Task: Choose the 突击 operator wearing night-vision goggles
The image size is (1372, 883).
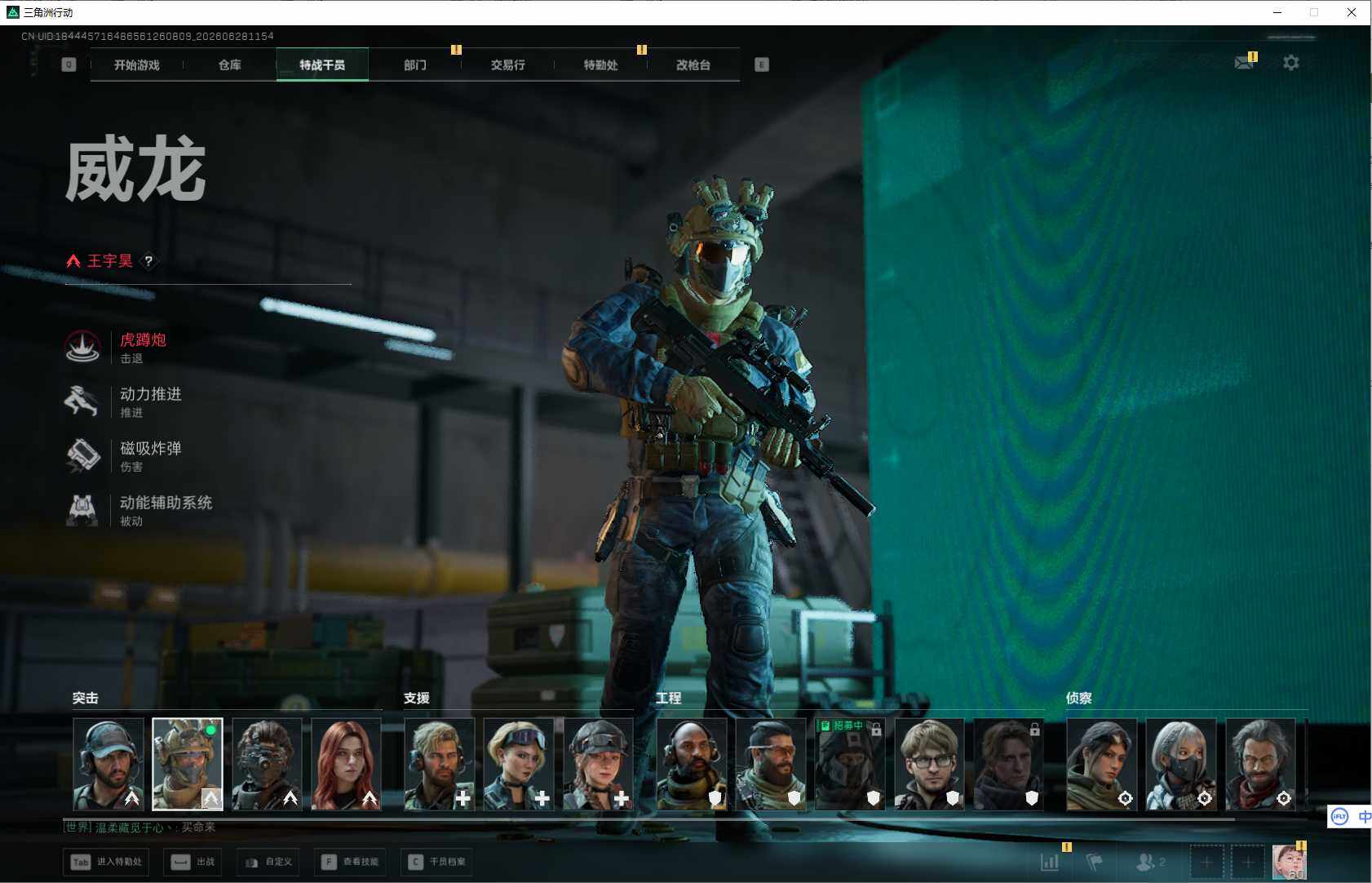Action: click(267, 764)
